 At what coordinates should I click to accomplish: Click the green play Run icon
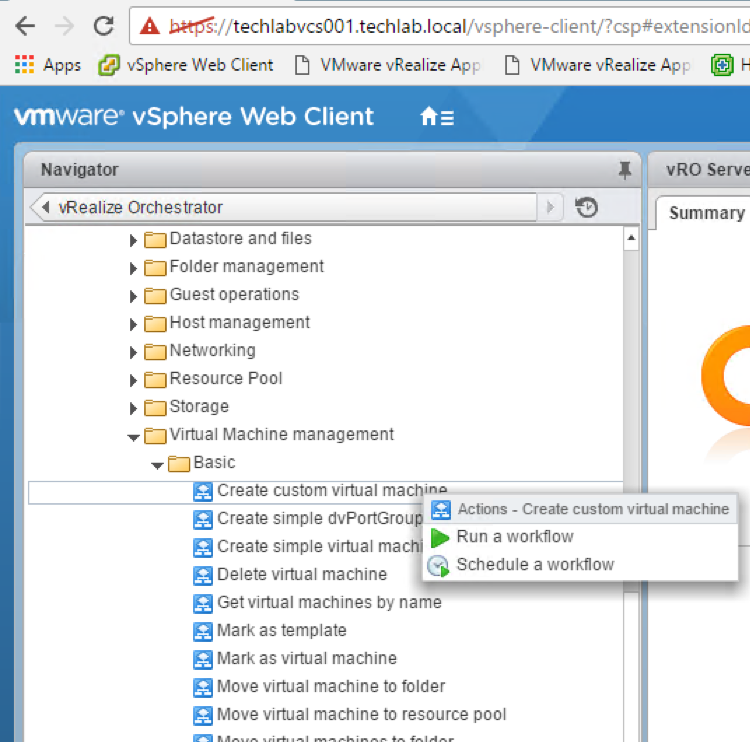point(439,538)
